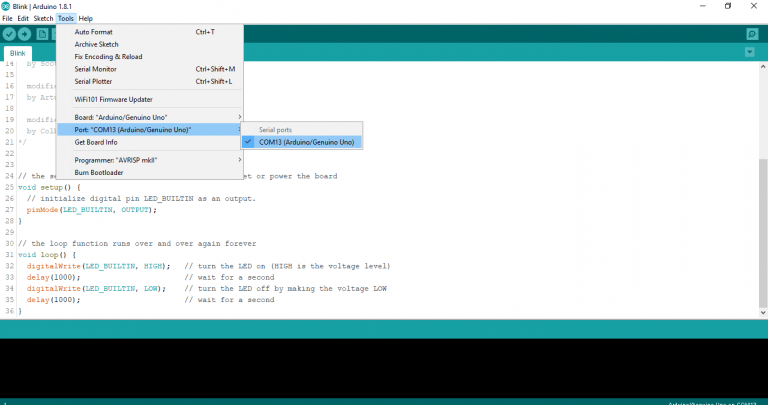
Task: Open the Sketch menu
Action: coord(43,18)
